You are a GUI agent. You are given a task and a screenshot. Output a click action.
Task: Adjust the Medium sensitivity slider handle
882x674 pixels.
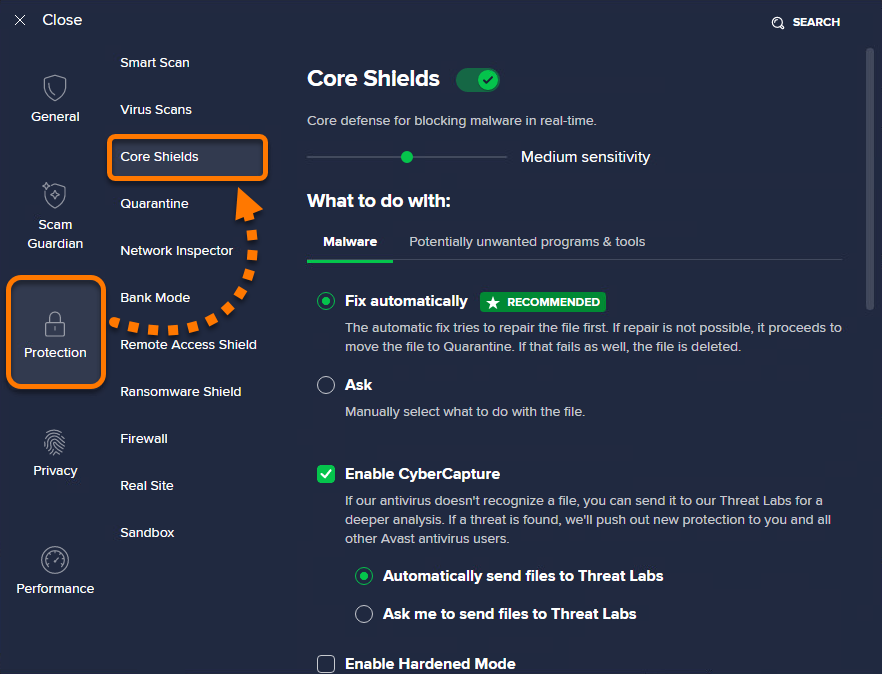407,157
